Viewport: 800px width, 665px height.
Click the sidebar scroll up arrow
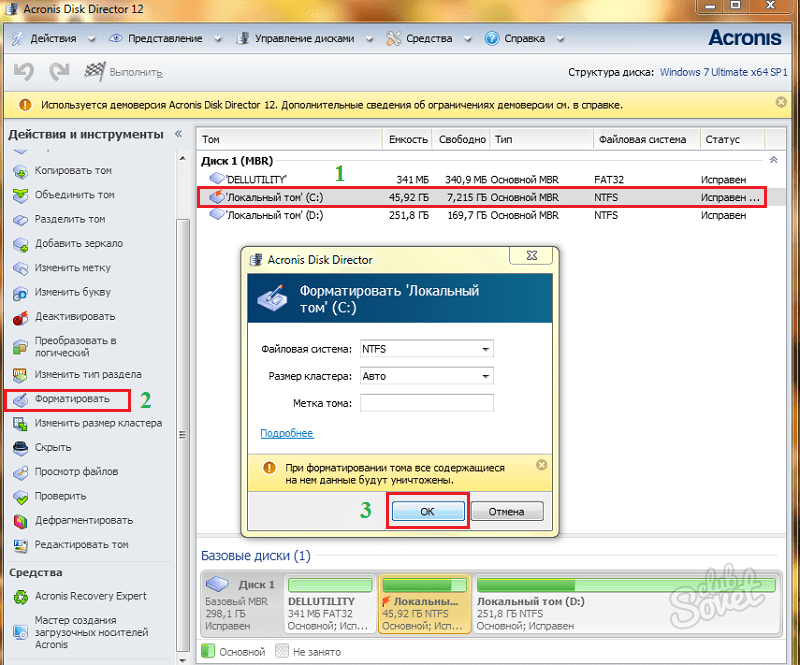pos(183,159)
